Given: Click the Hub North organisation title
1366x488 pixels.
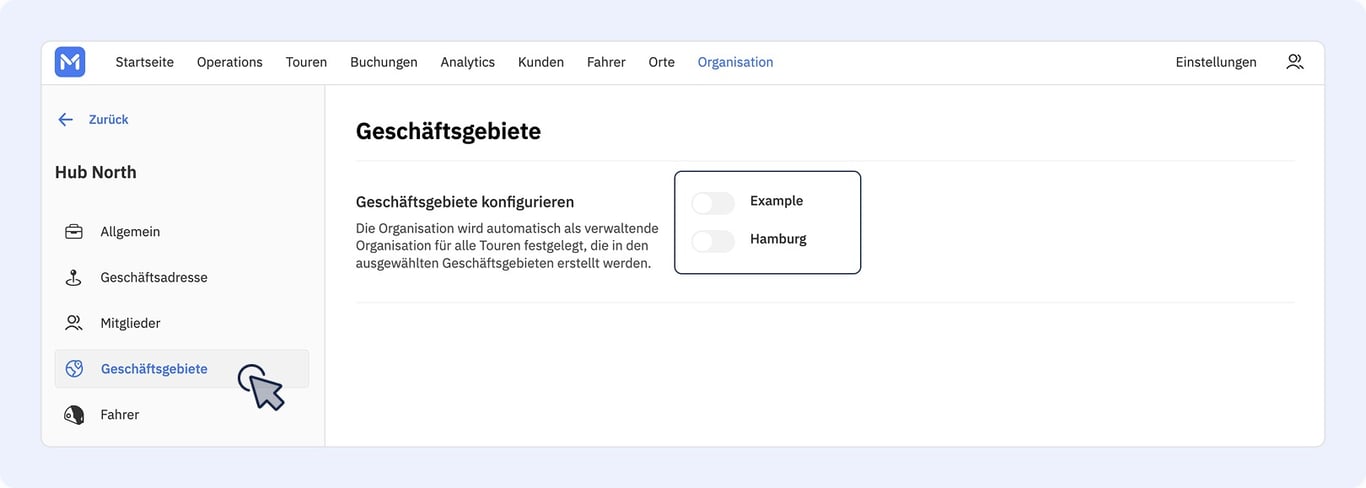Looking at the screenshot, I should tap(96, 172).
